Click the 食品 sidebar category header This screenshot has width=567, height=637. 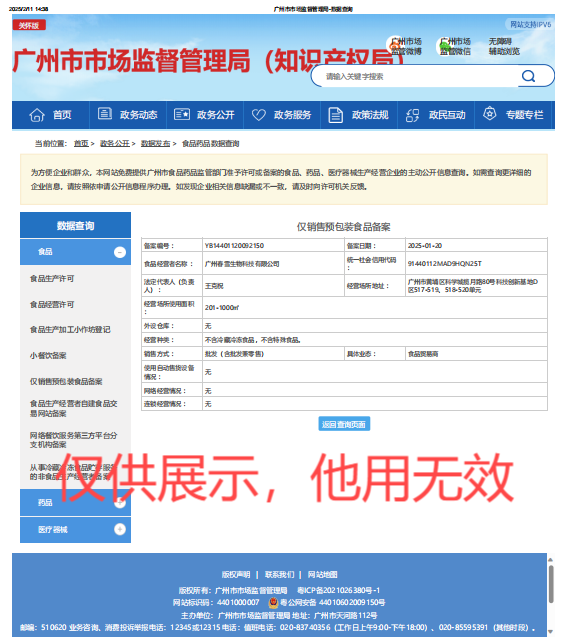click(76, 252)
